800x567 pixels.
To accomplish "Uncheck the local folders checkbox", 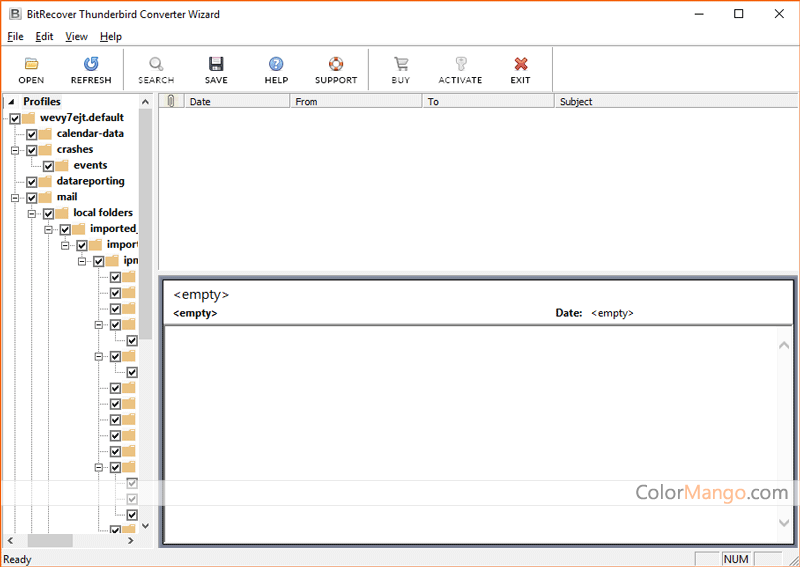I will coord(48,213).
